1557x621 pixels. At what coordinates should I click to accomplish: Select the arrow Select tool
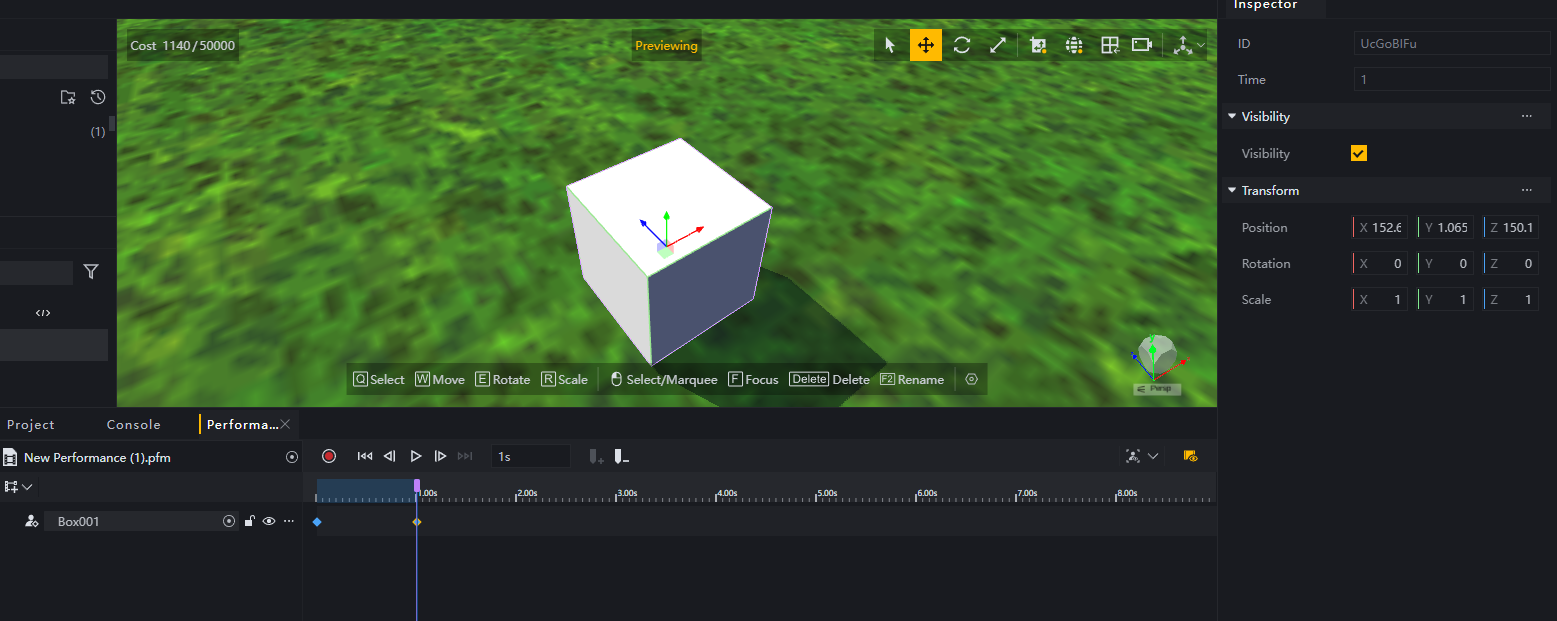(890, 45)
